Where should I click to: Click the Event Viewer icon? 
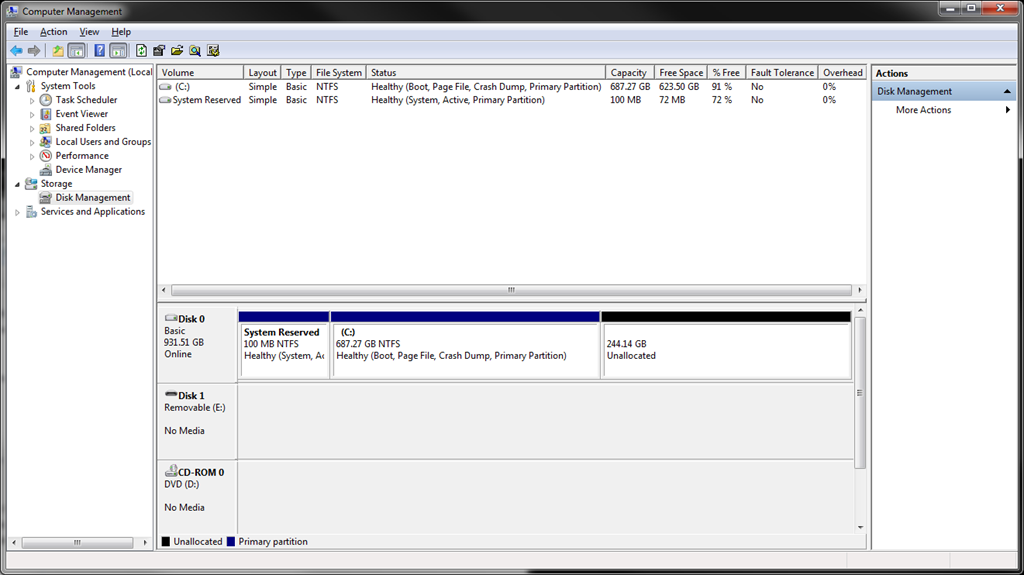(46, 114)
